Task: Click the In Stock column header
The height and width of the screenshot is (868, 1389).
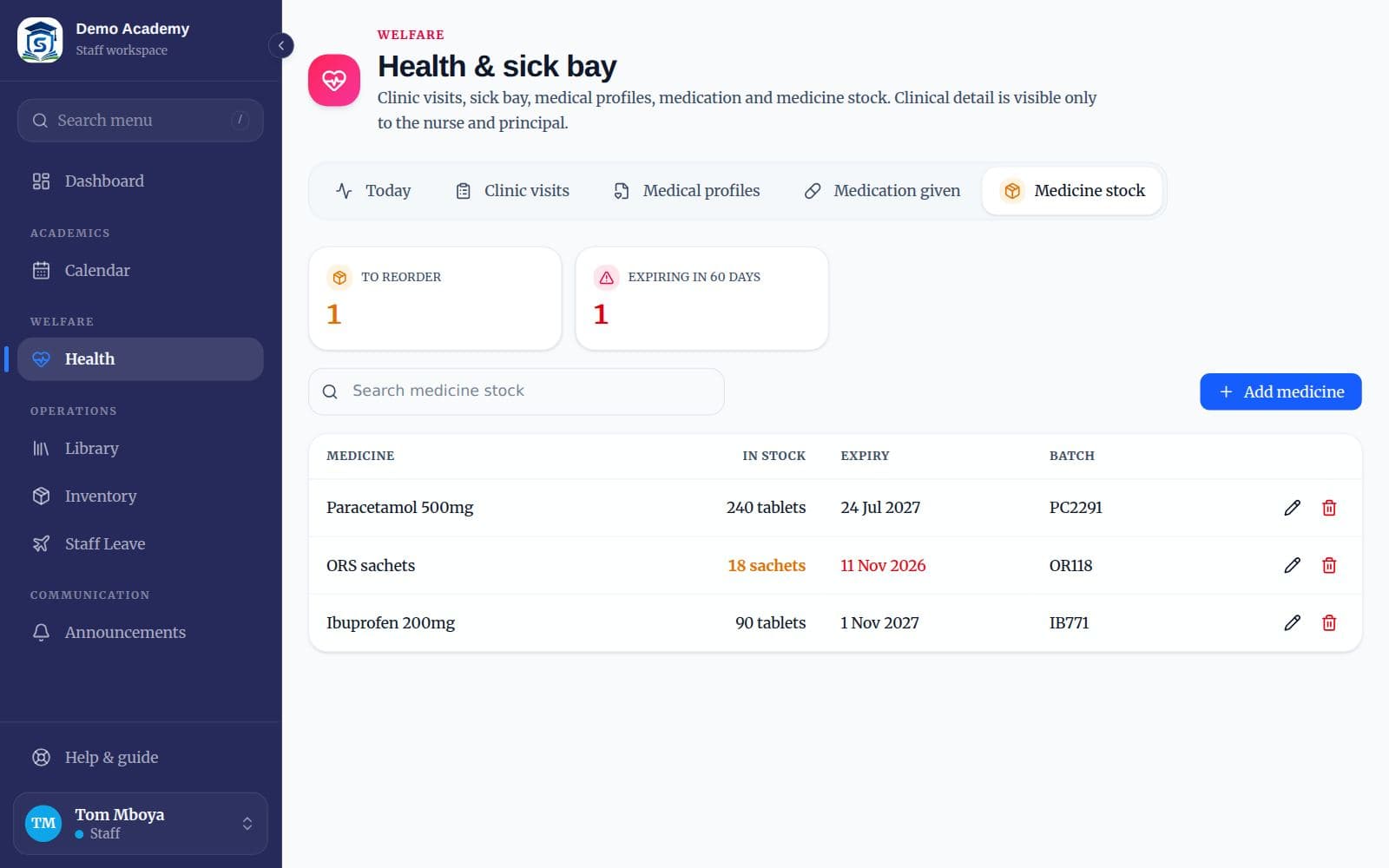Action: (773, 456)
